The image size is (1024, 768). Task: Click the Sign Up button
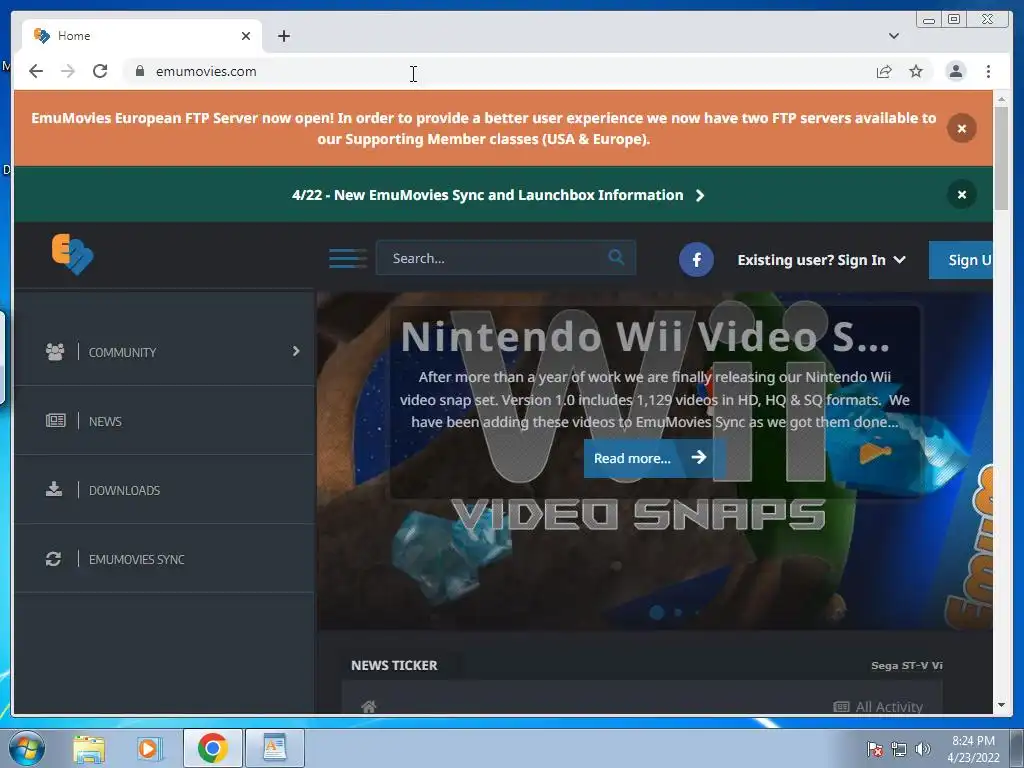(x=961, y=260)
